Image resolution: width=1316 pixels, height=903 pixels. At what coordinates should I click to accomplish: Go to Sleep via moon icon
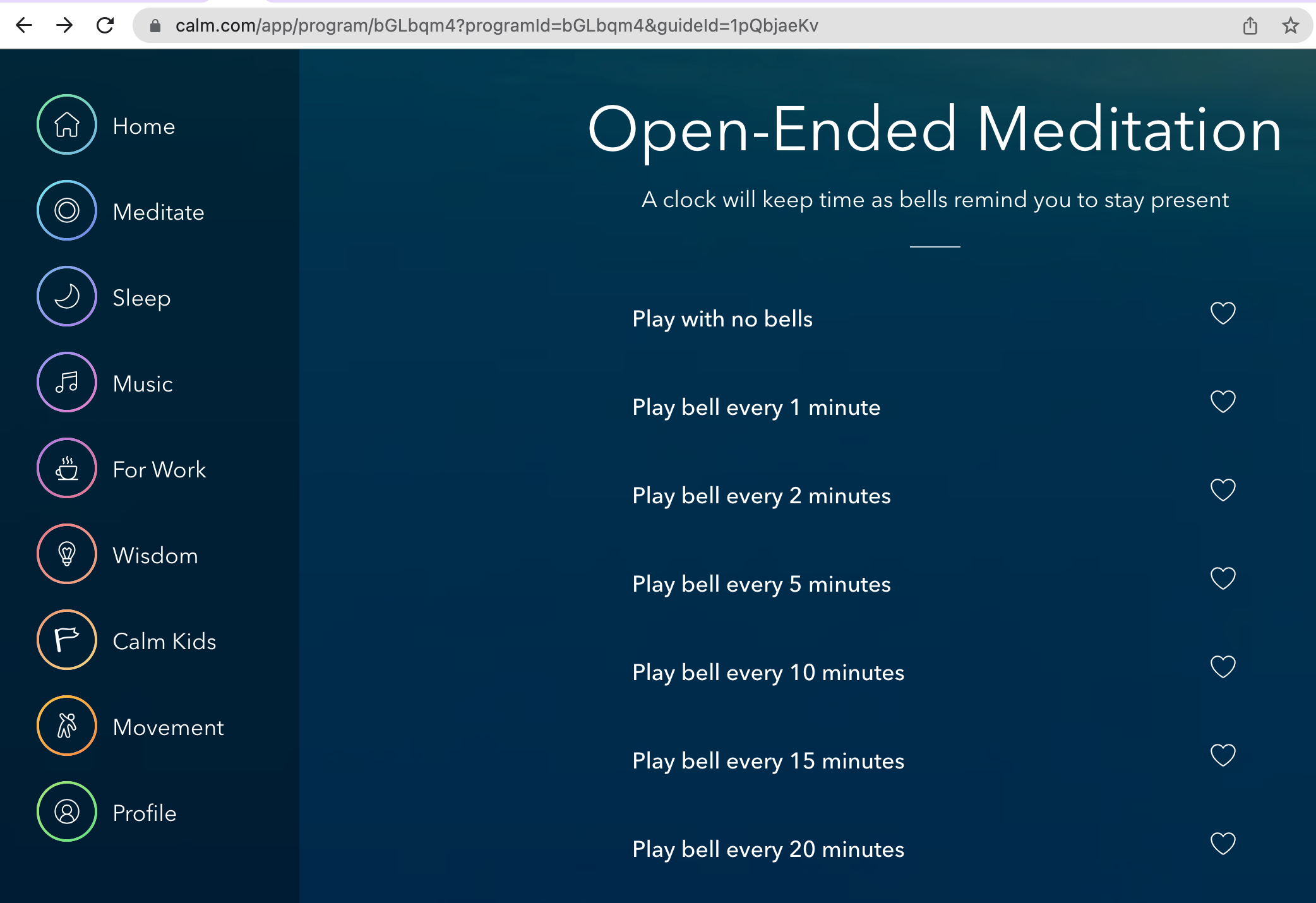(x=67, y=296)
